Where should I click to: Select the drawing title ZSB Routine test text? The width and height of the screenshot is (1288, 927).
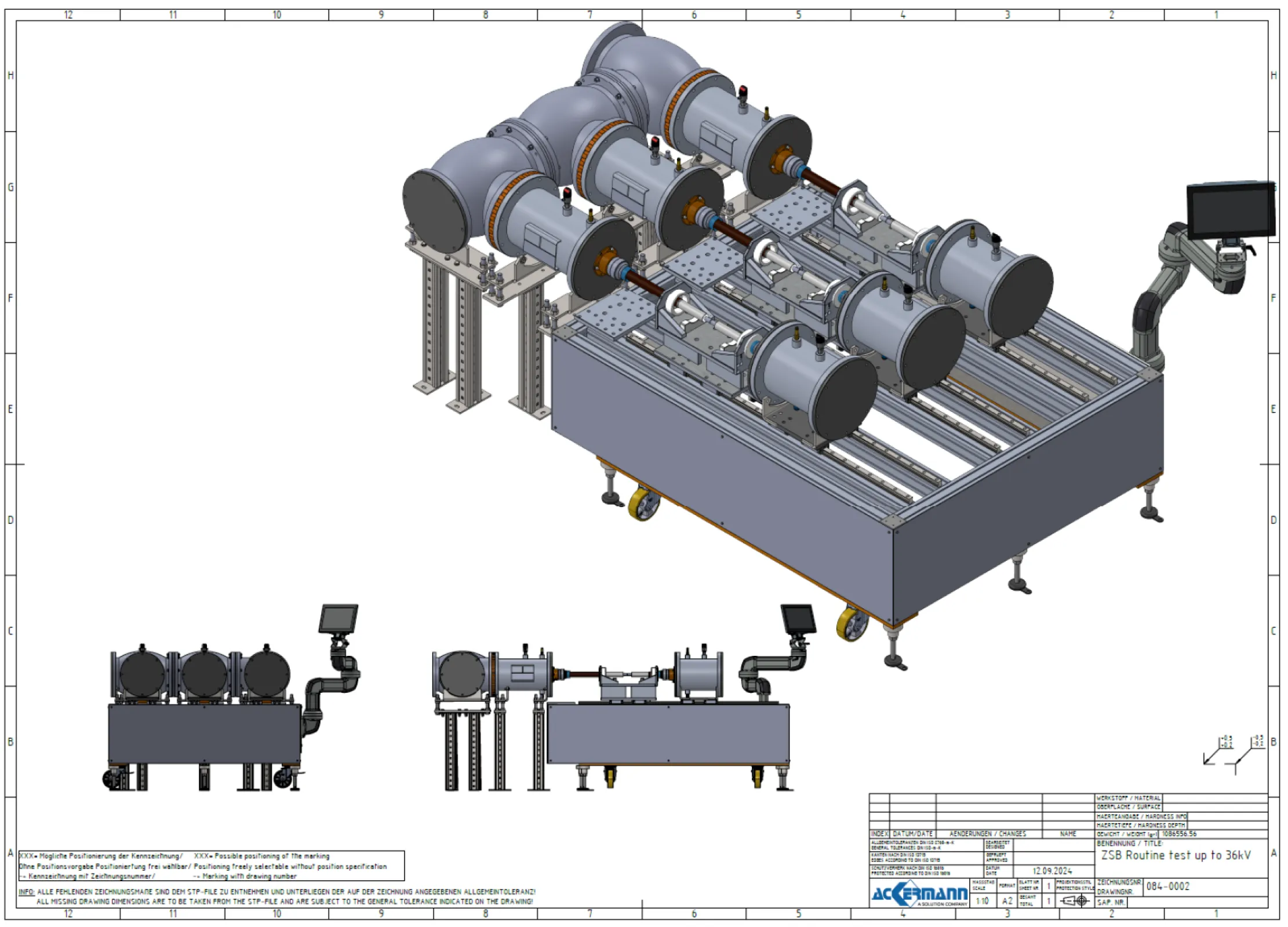tap(1176, 855)
